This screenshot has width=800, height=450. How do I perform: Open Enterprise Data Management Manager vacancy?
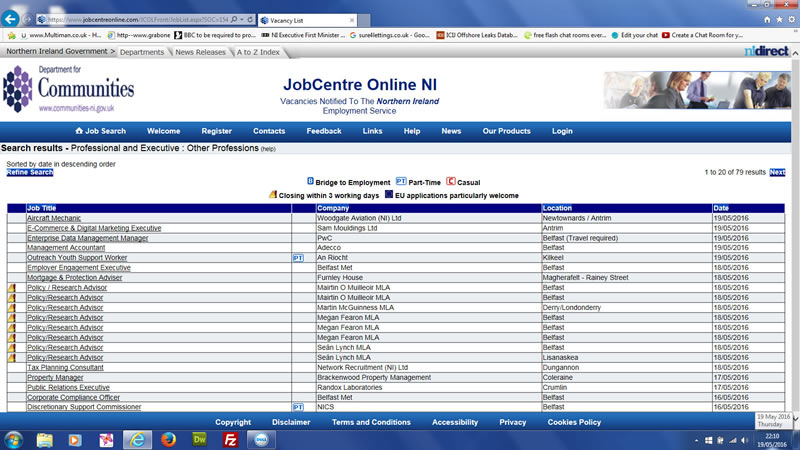pos(87,238)
